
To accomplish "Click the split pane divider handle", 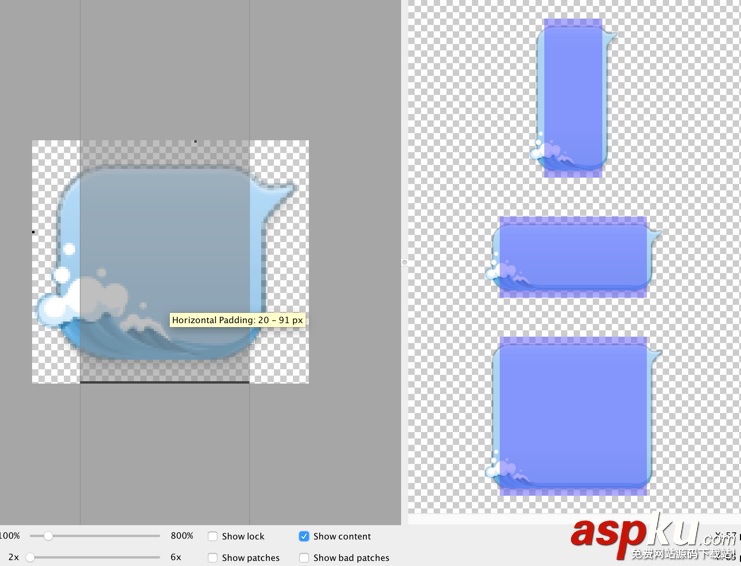I will pyautogui.click(x=405, y=262).
